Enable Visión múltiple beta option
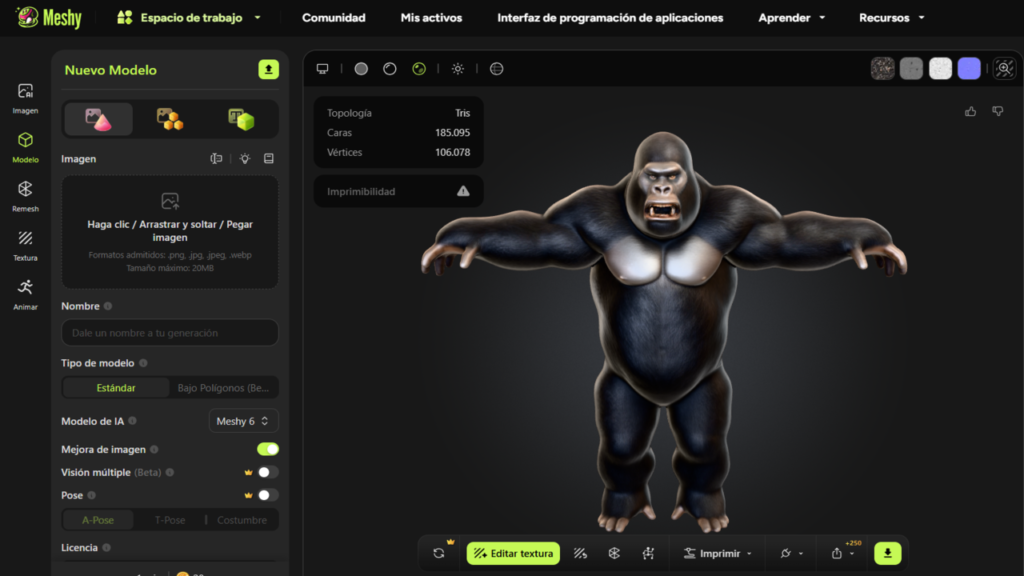The width and height of the screenshot is (1024, 576). (267, 472)
